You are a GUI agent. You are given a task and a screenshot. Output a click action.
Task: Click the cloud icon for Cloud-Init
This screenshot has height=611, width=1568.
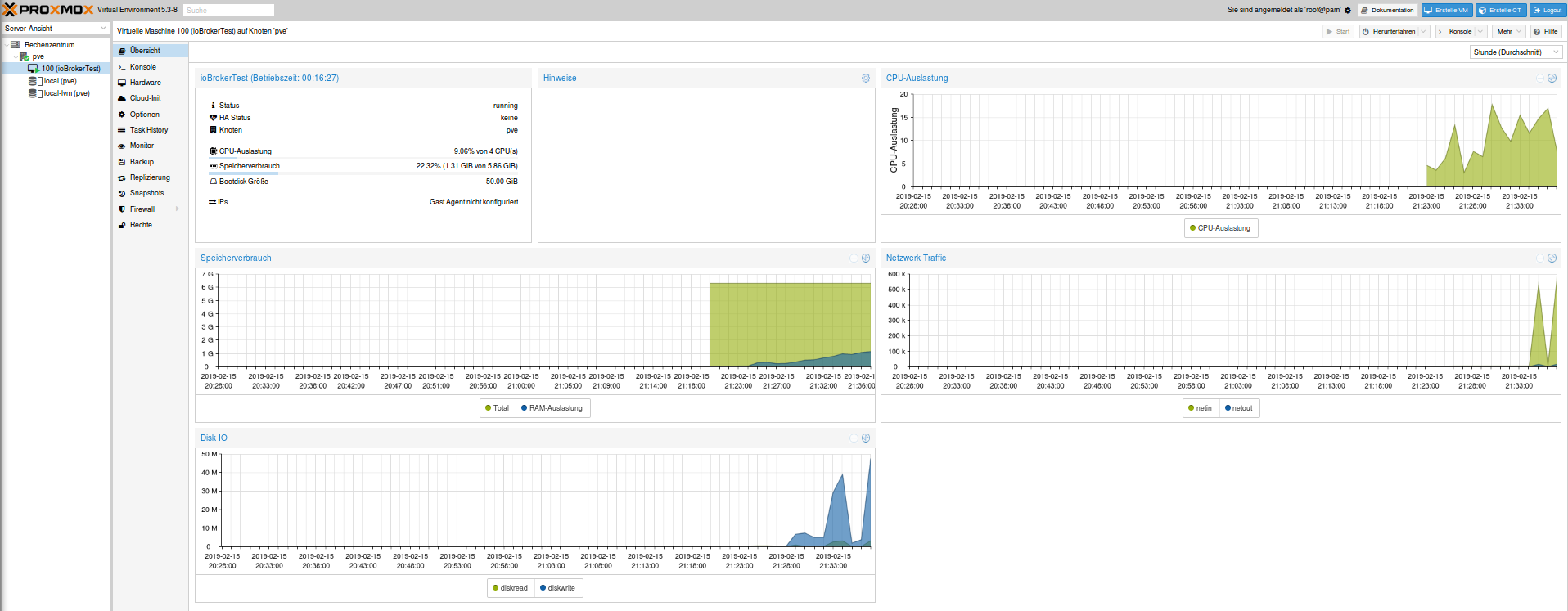tap(122, 98)
